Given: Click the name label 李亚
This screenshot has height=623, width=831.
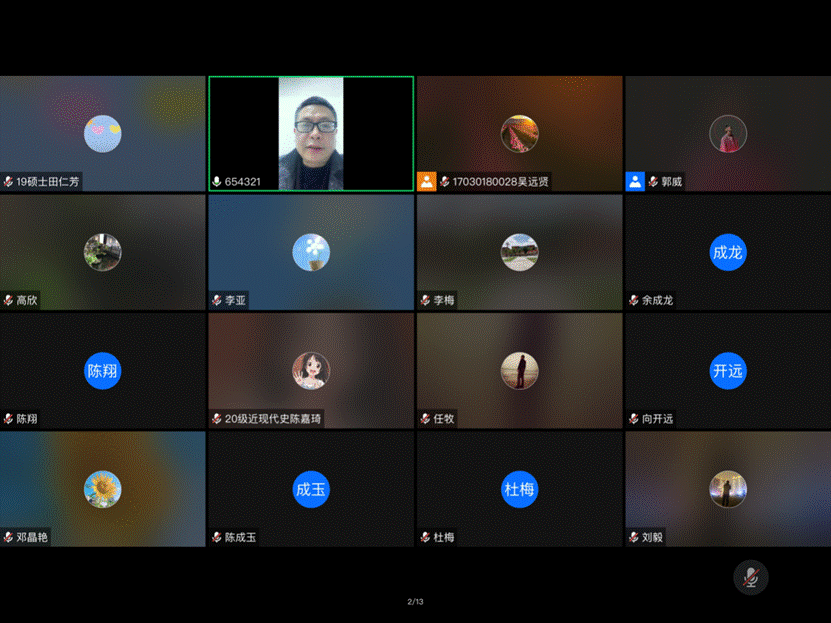Looking at the screenshot, I should click(x=235, y=300).
